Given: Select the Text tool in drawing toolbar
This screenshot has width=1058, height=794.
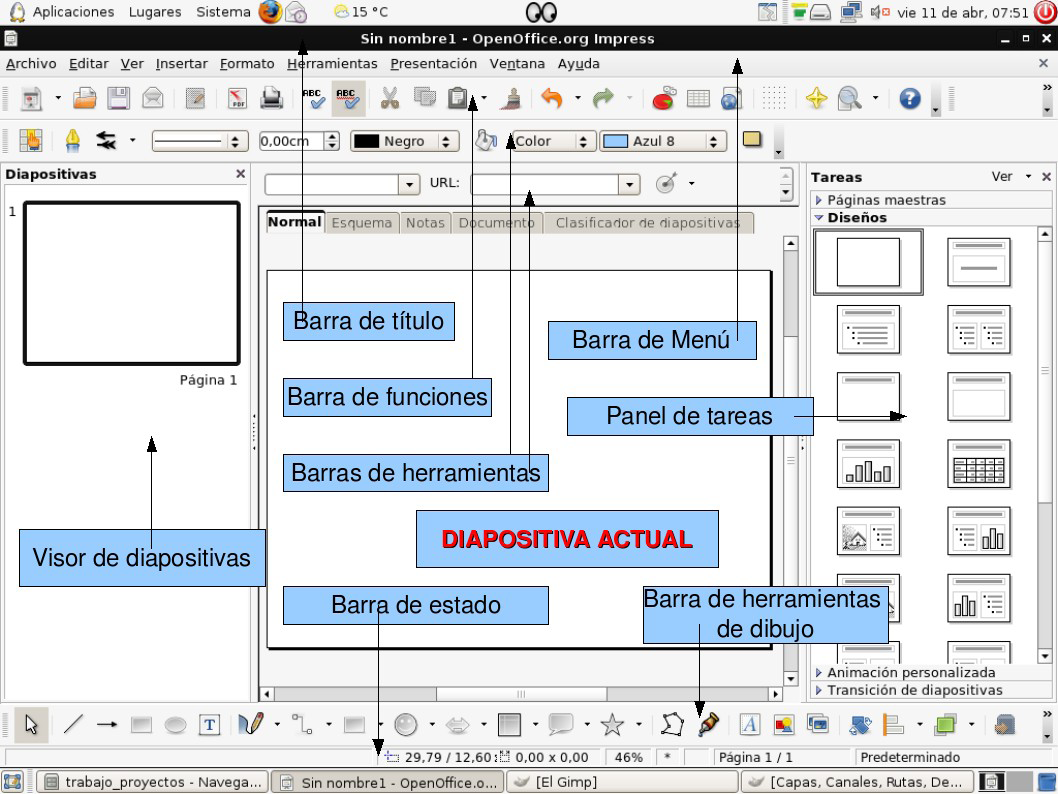Looking at the screenshot, I should [x=207, y=723].
